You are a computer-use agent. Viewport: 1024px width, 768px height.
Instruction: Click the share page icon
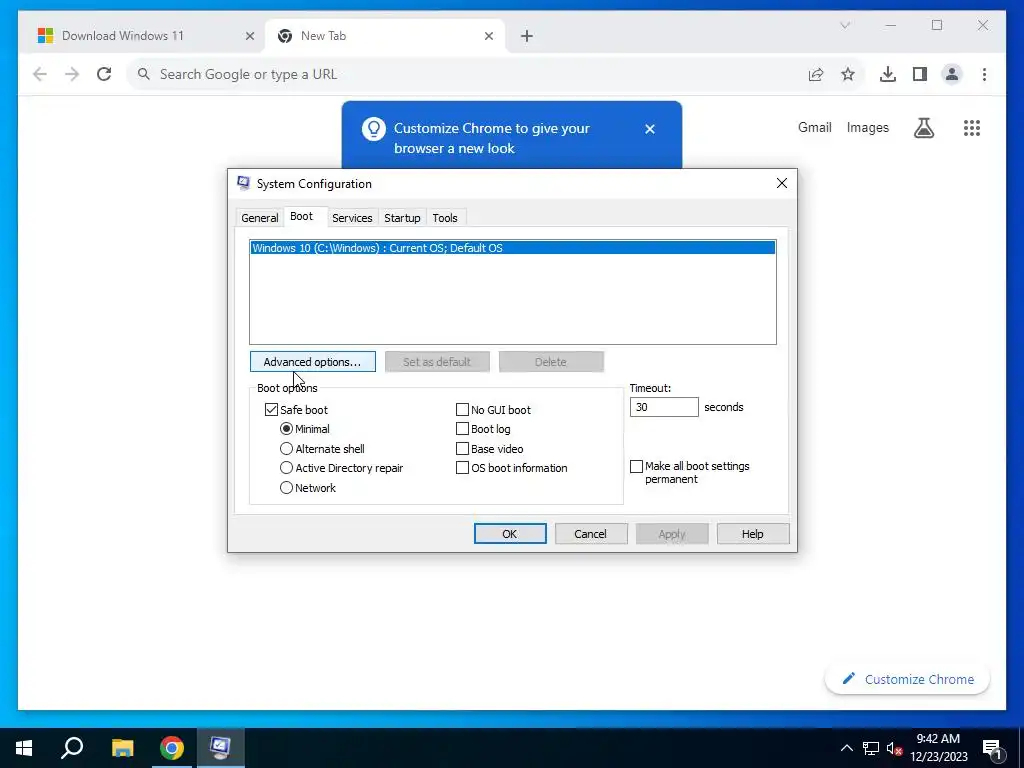[x=816, y=74]
